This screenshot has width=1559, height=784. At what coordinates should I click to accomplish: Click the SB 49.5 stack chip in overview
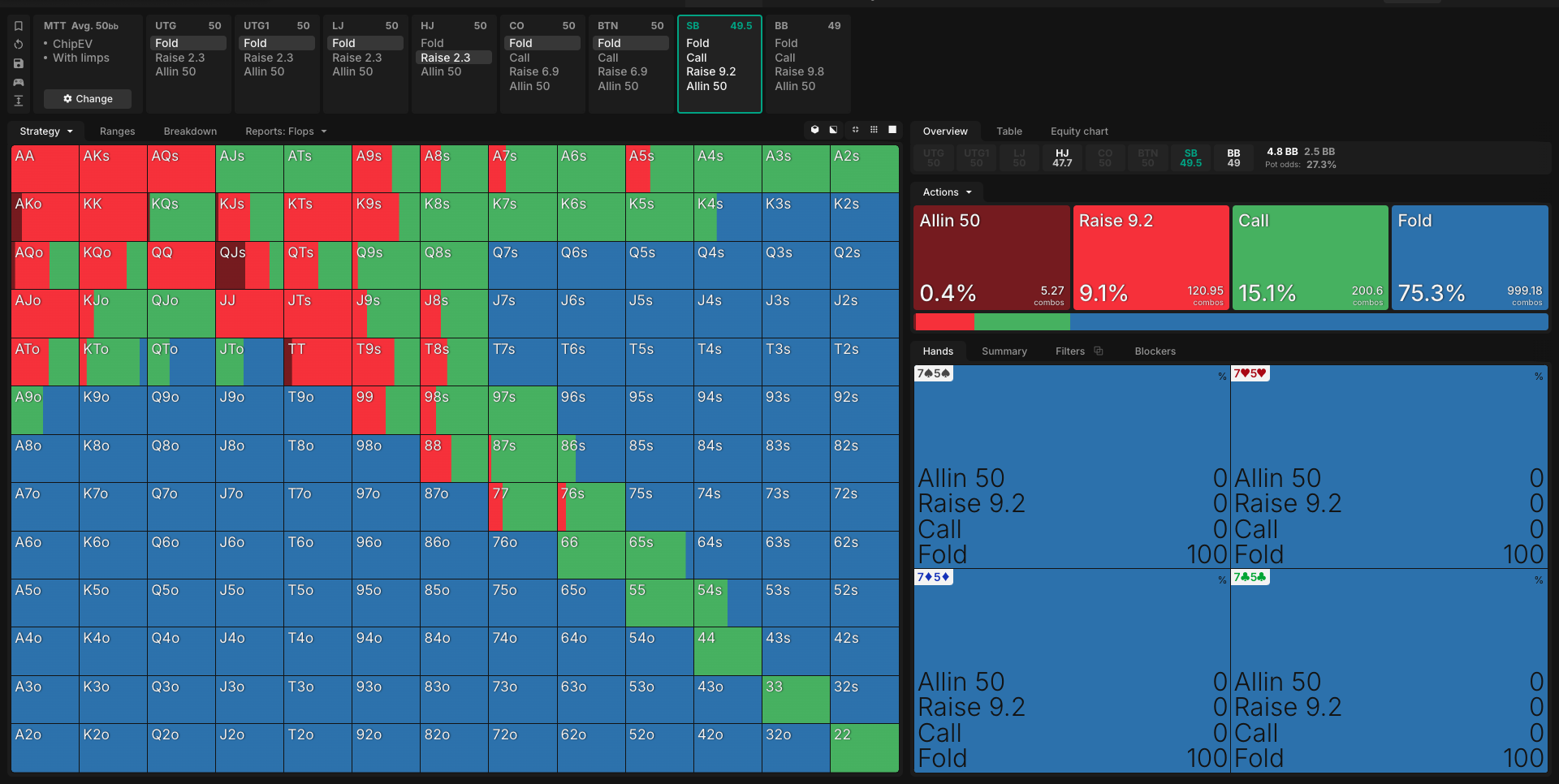(x=1190, y=158)
